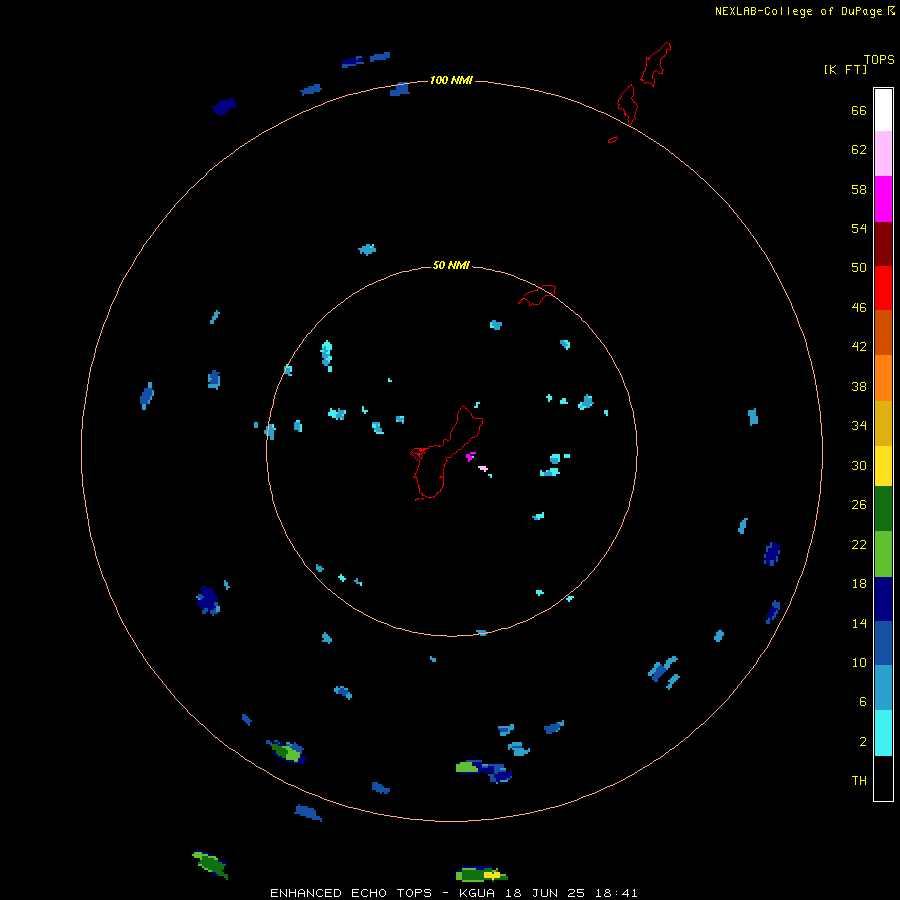Click the 100 NMI range ring label

(x=451, y=80)
